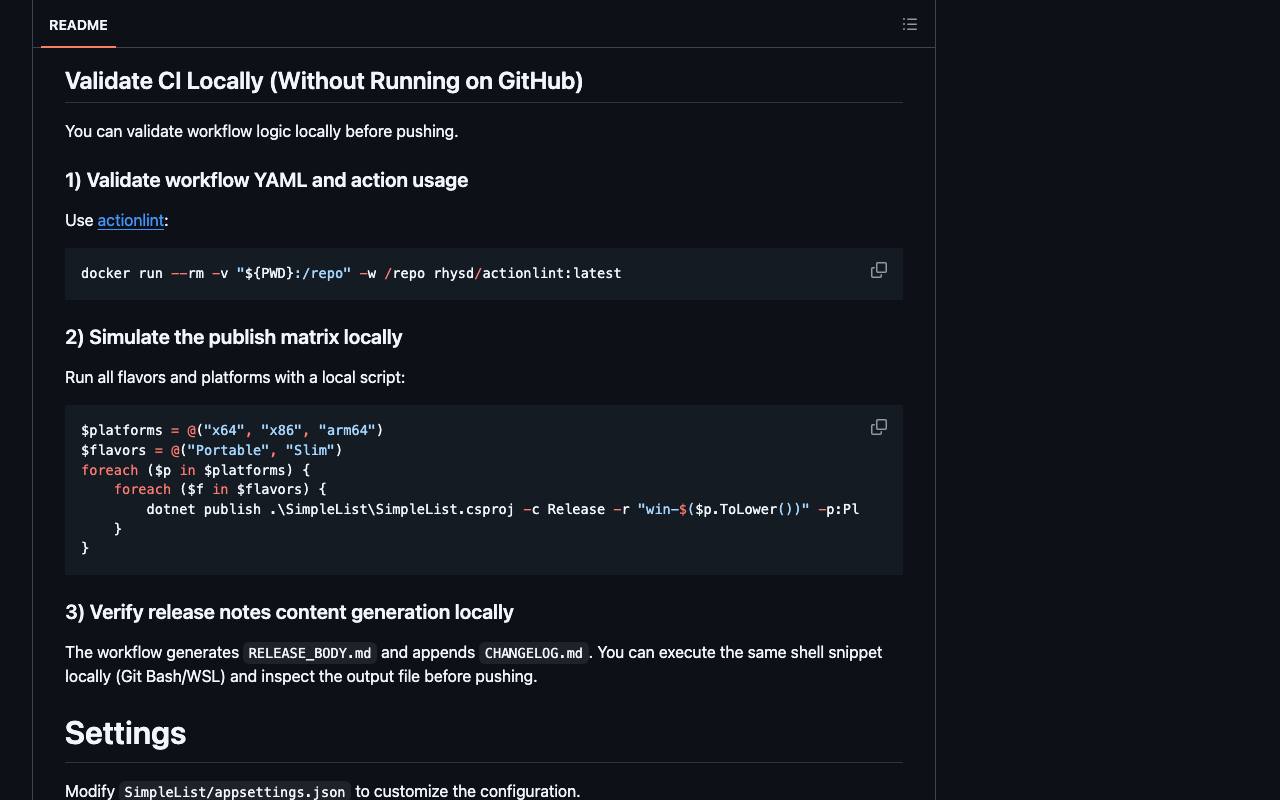Viewport: 1280px width, 800px height.
Task: Open the README outline table of contents
Action: point(909,24)
